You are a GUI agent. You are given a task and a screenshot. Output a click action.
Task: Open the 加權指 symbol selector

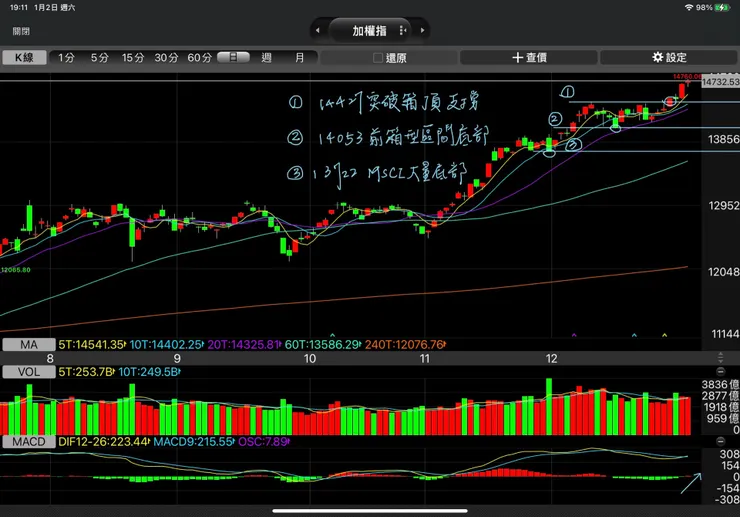369,31
